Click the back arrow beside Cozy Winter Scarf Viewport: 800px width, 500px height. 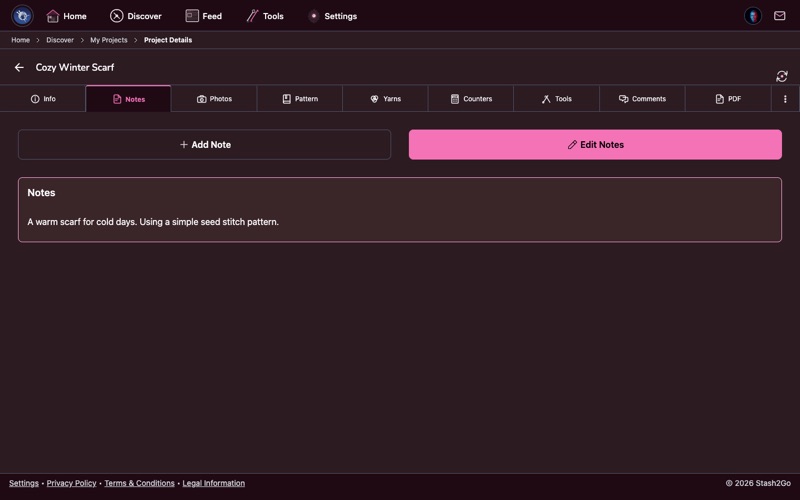(19, 67)
